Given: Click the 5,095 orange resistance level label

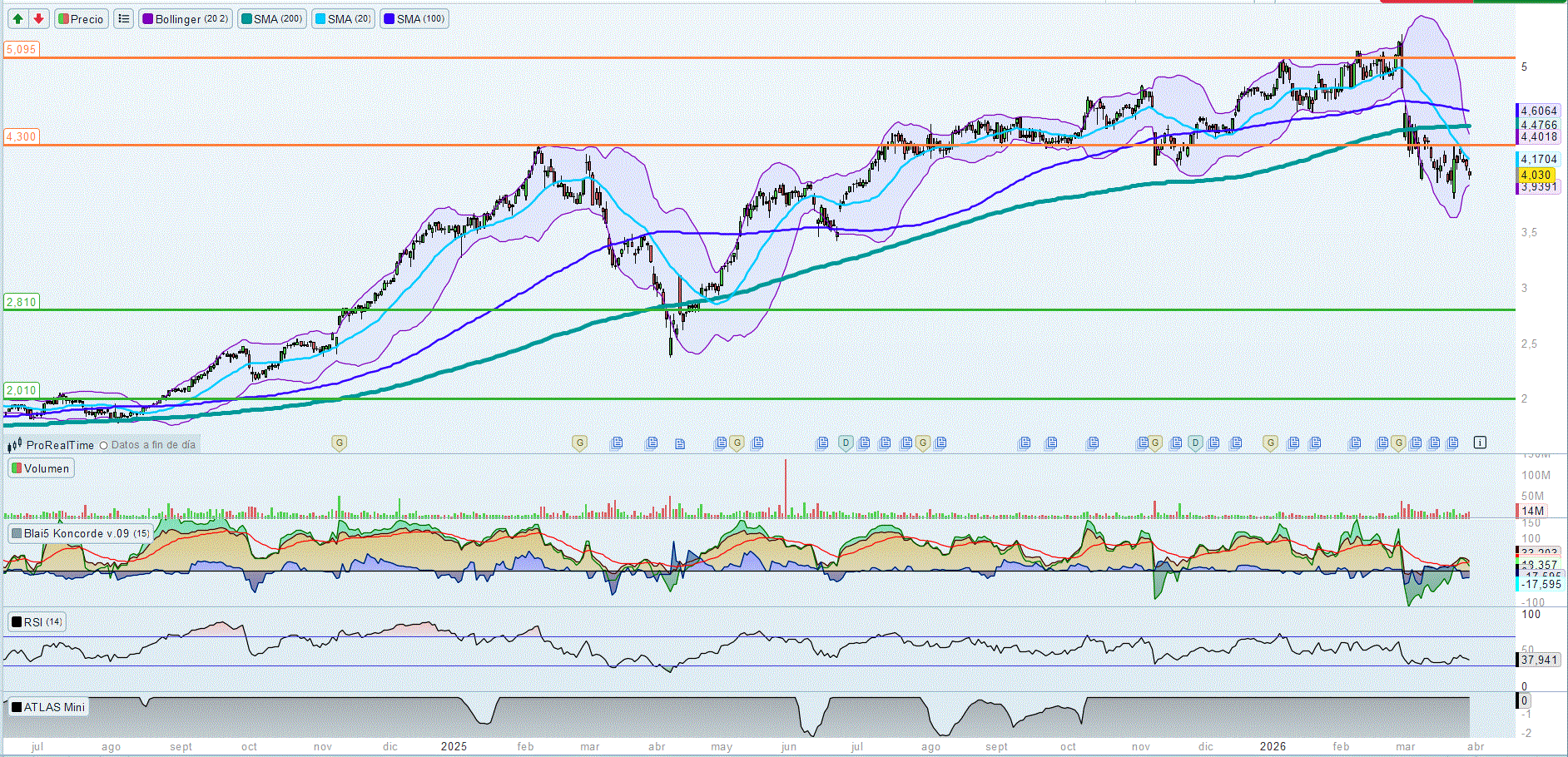Looking at the screenshot, I should point(22,49).
